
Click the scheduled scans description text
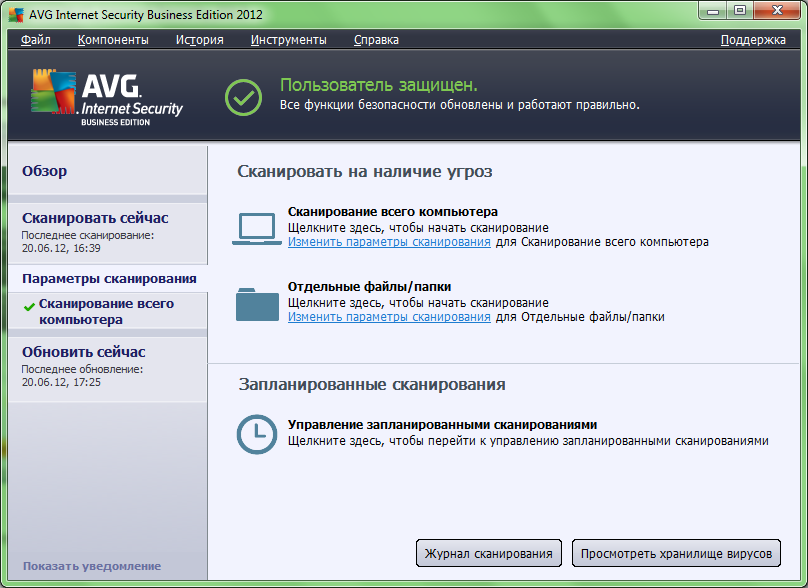[x=528, y=441]
